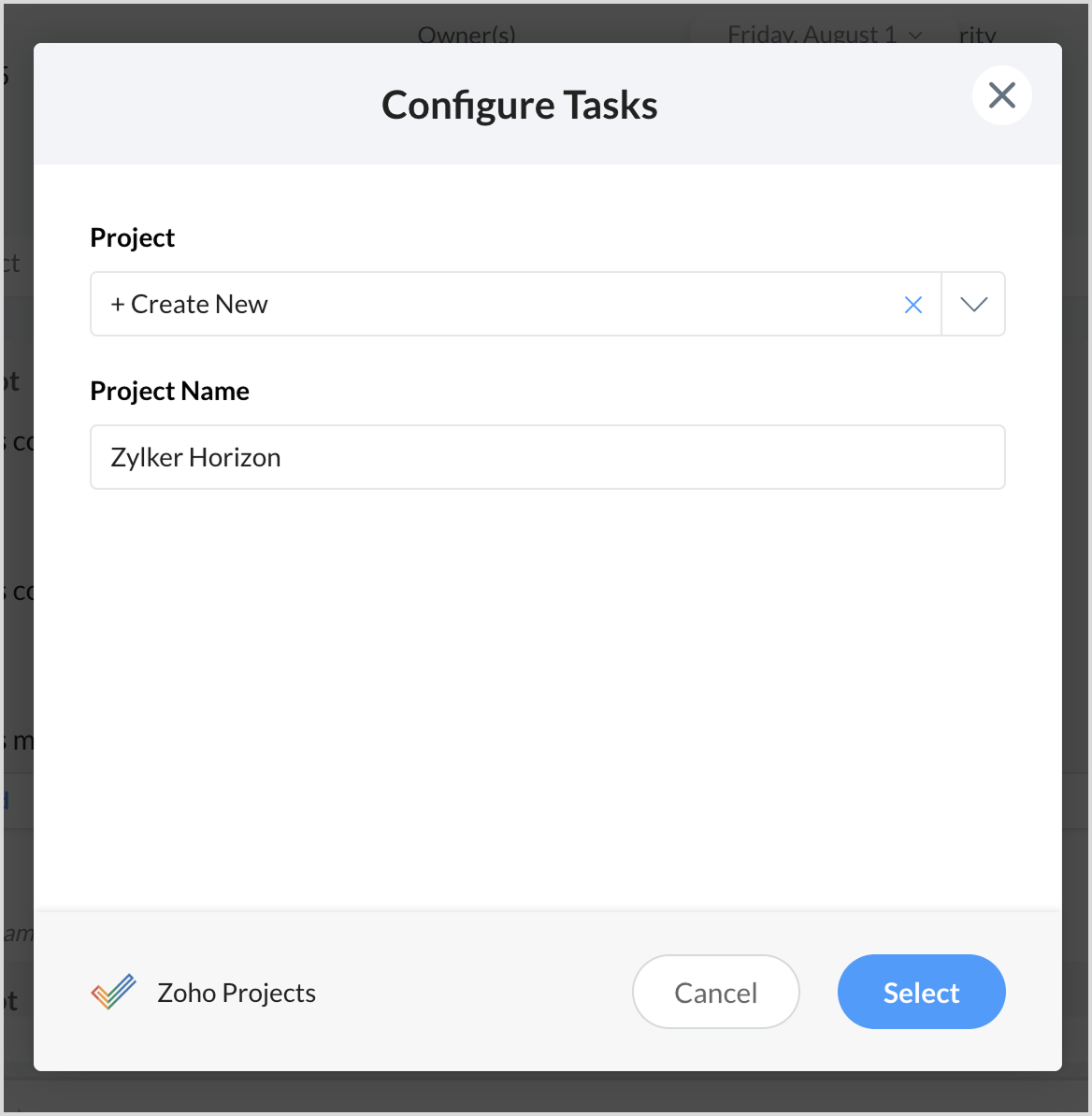Click the plus sign before Create New
1092x1116 pixels.
118,305
